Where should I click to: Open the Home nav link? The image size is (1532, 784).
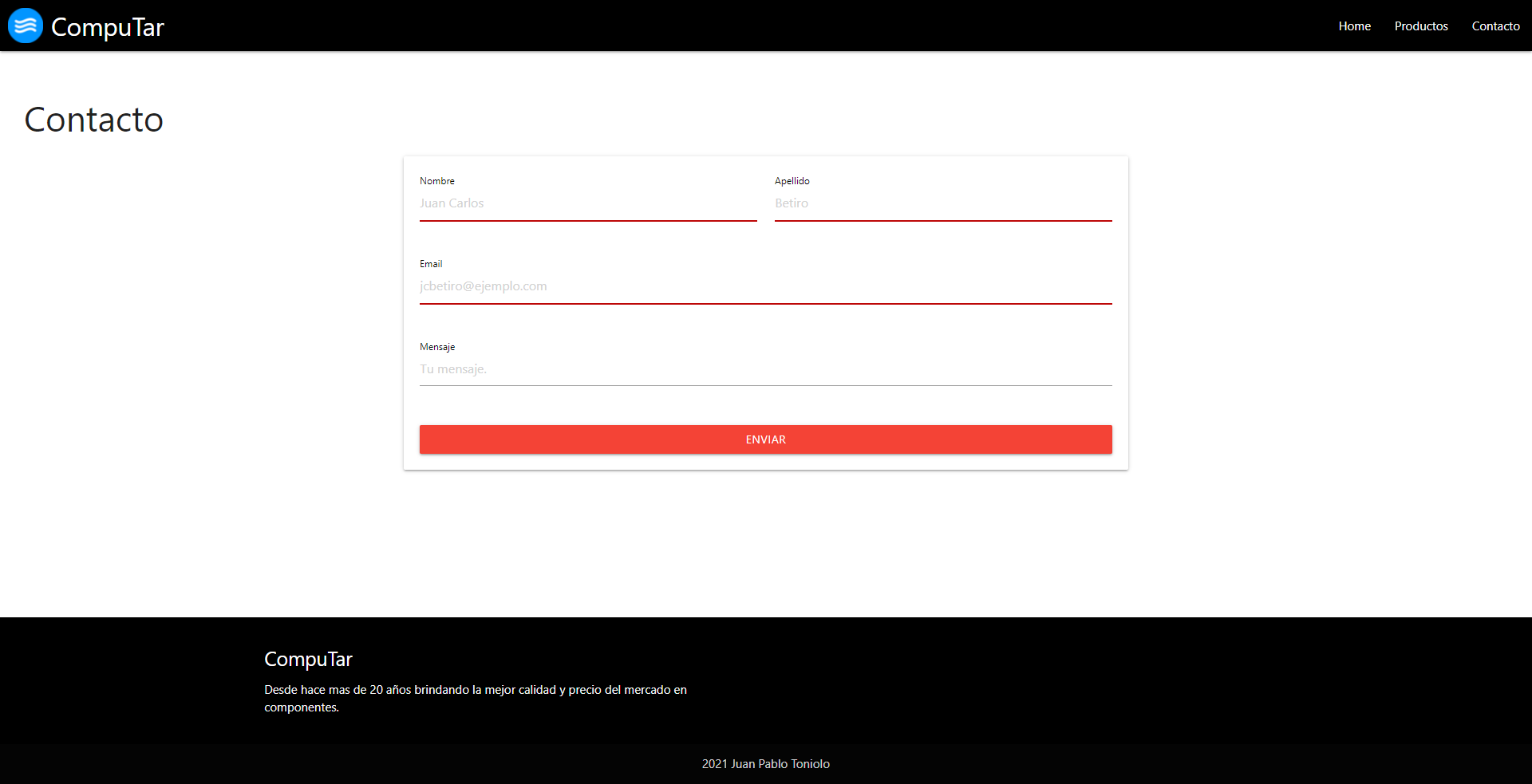coord(1354,26)
